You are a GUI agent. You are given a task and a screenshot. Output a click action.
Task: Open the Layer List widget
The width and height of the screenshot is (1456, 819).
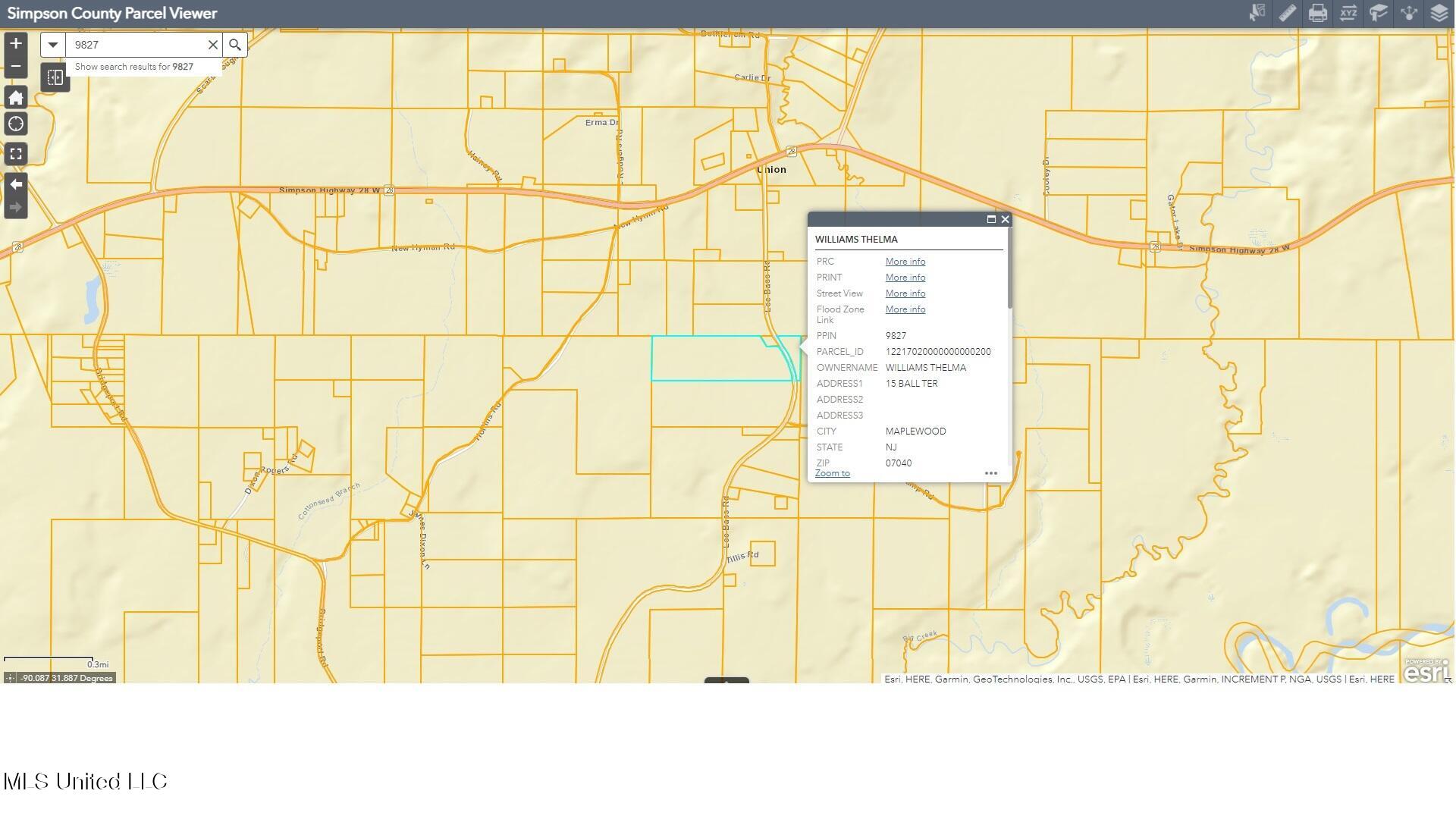pos(1439,13)
